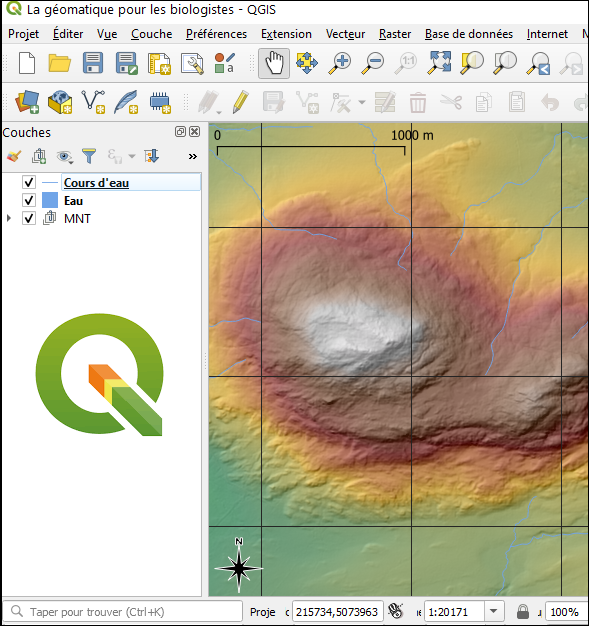Click the Zoom Full extent icon
589x626 pixels.
click(x=439, y=63)
